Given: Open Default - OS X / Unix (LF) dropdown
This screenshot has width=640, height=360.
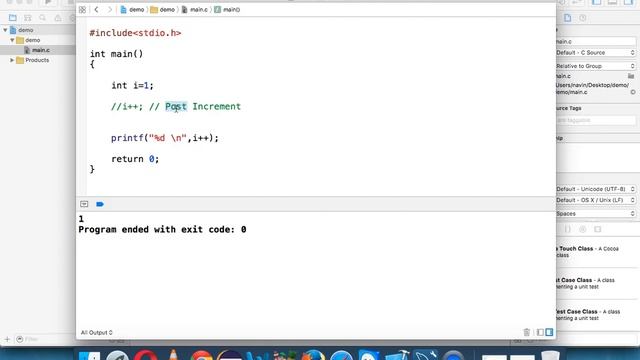Looking at the screenshot, I should [596, 200].
